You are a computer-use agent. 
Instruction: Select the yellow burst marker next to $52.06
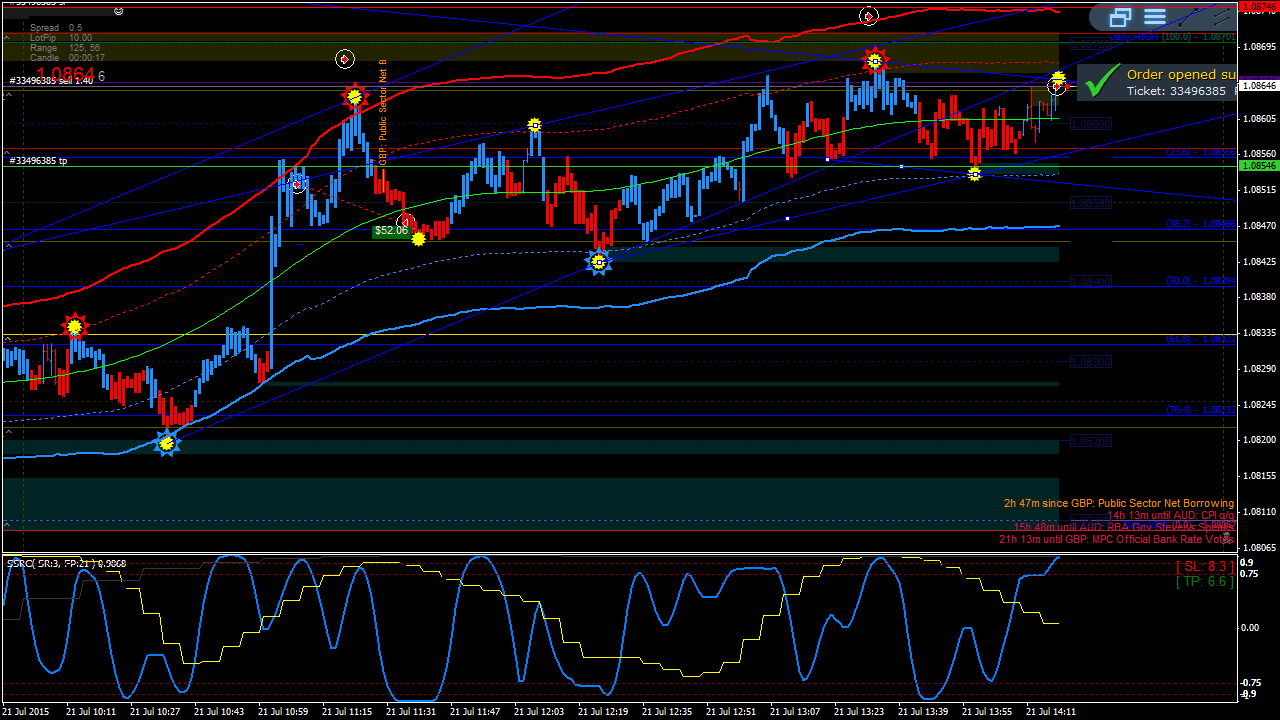pyautogui.click(x=419, y=238)
